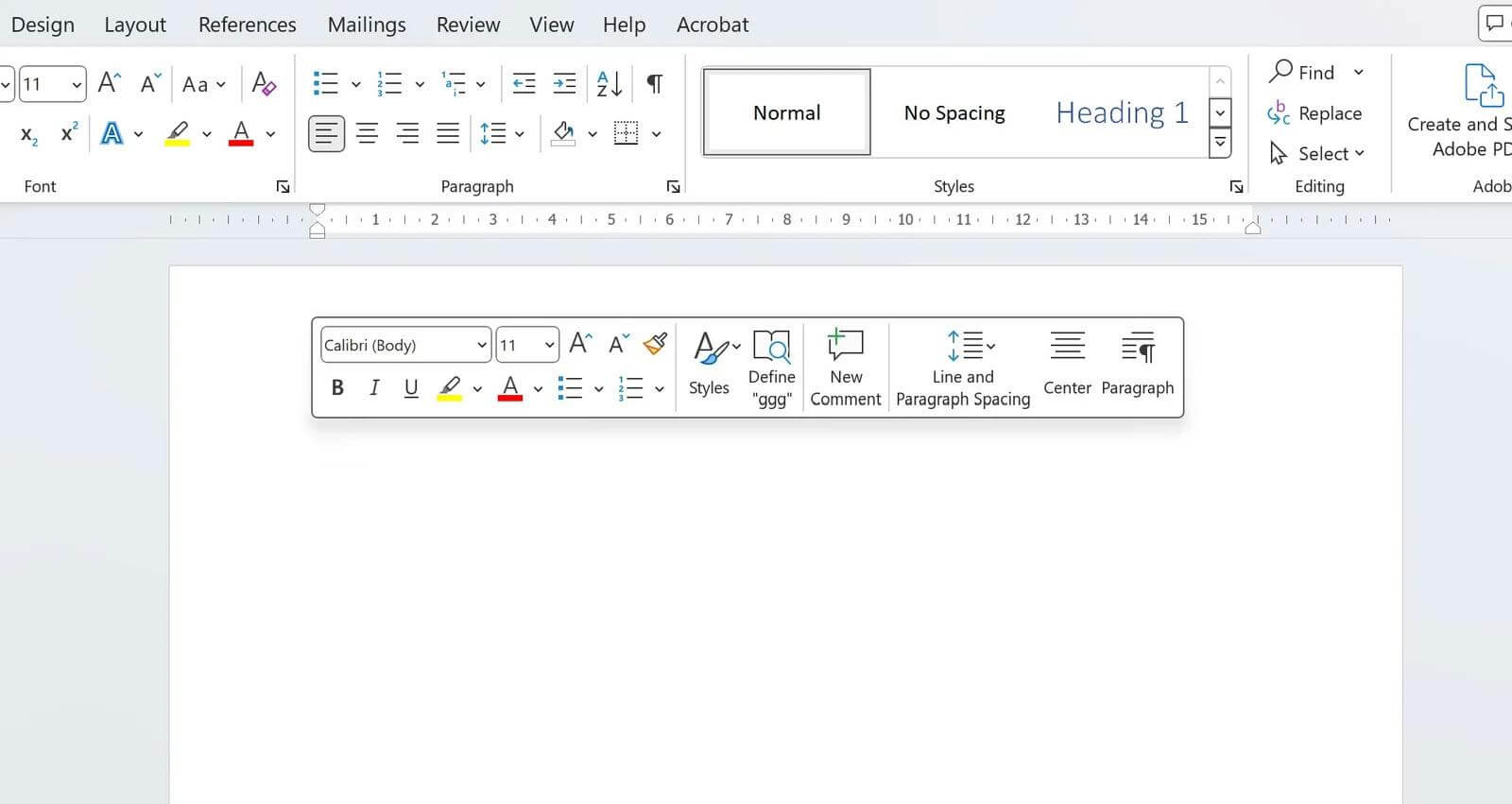Select the Normal style
This screenshot has height=804, width=1512.
tap(786, 112)
